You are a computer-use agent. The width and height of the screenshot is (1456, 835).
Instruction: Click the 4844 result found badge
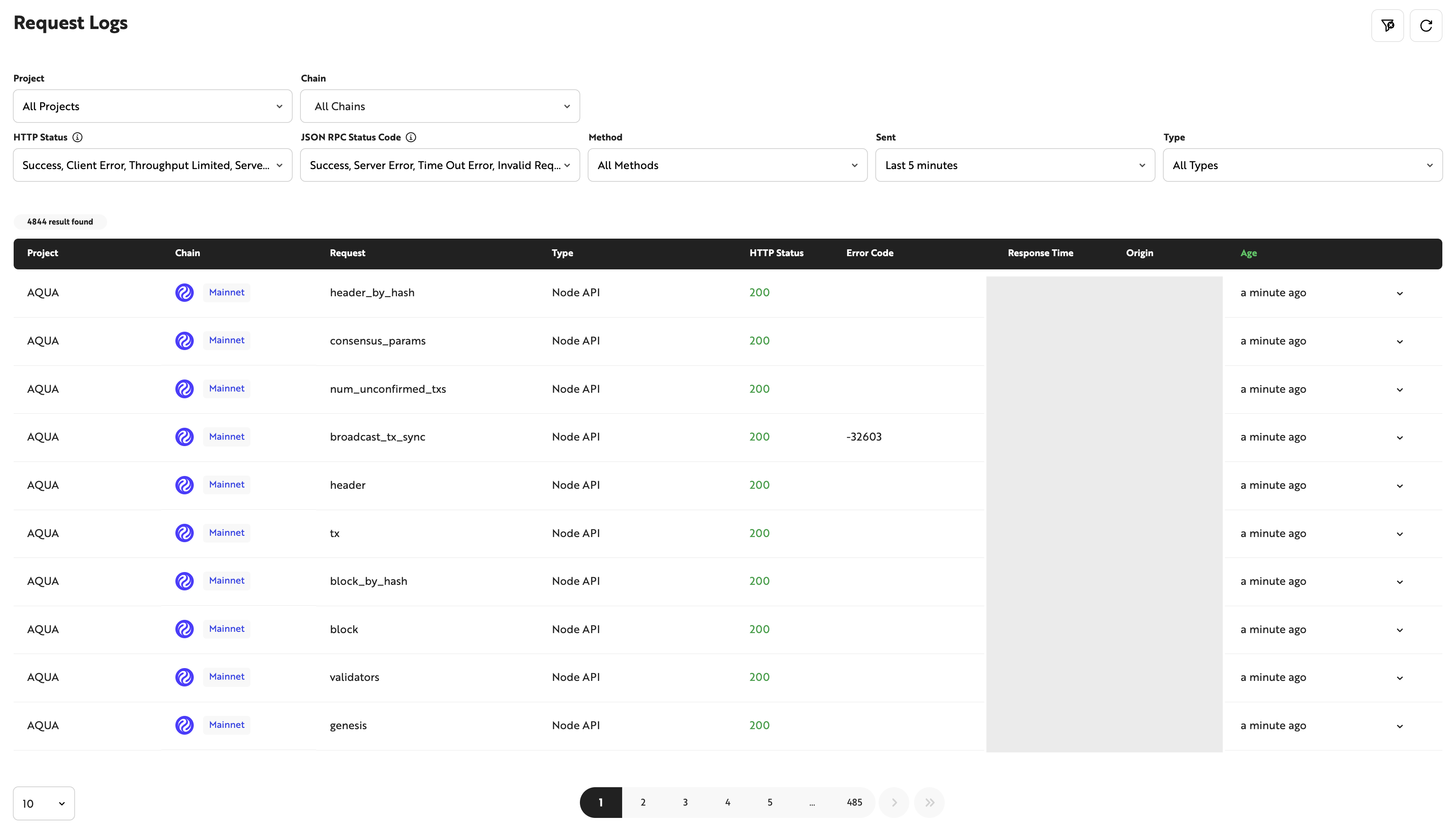(x=60, y=222)
